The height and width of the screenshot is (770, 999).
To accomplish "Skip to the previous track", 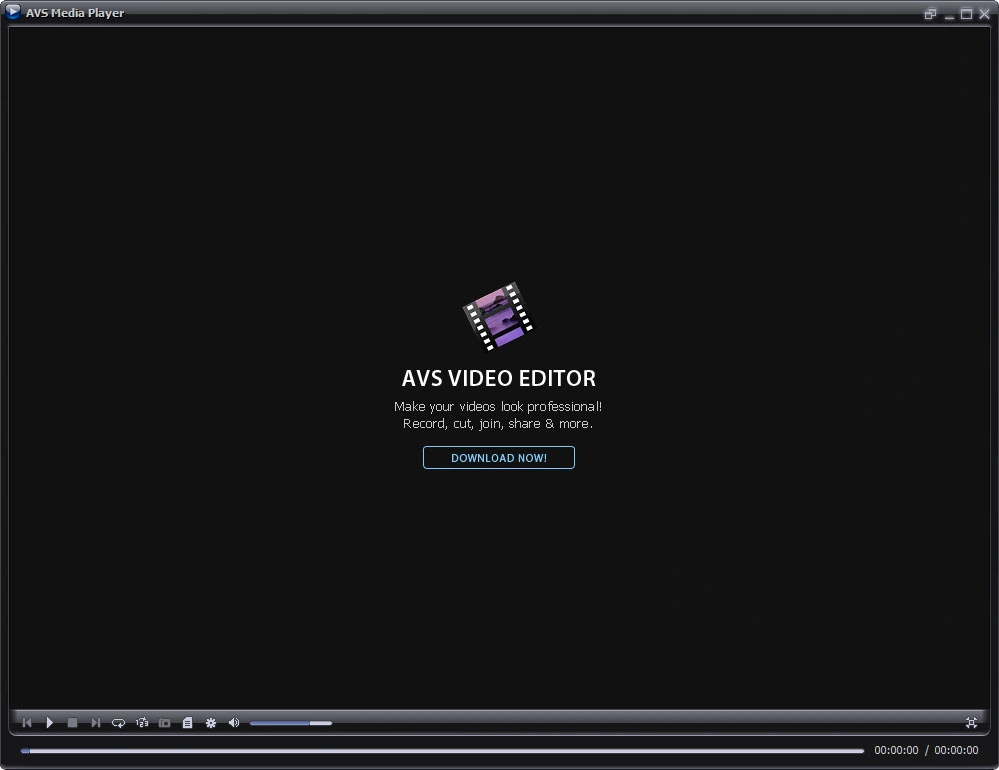I will [27, 723].
